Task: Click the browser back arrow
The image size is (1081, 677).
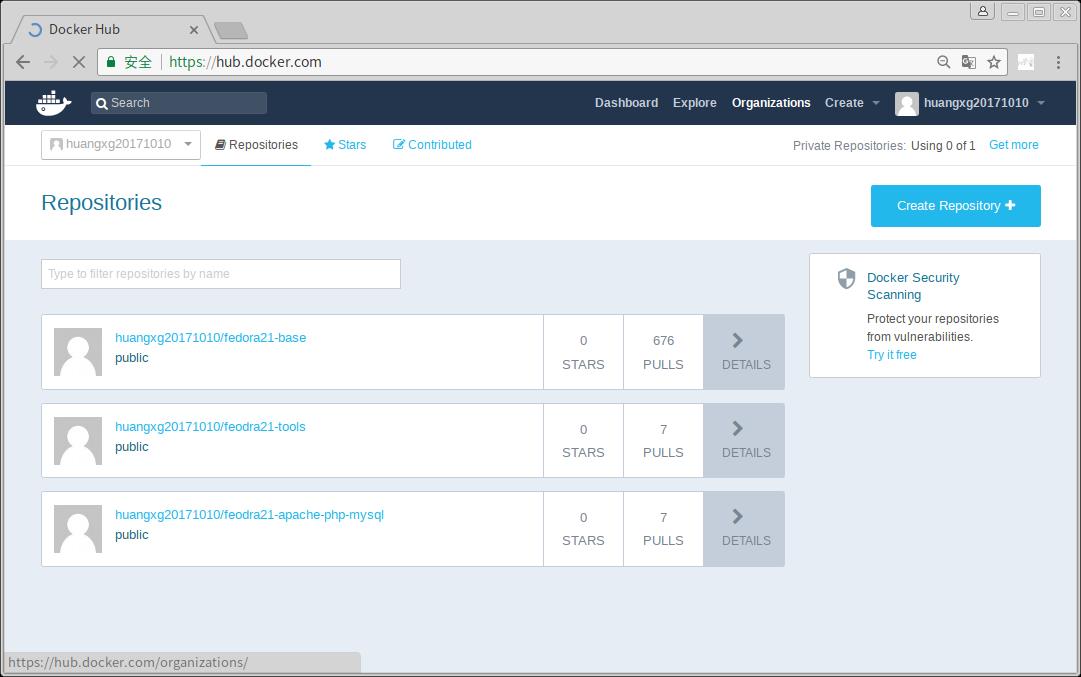Action: (x=23, y=62)
